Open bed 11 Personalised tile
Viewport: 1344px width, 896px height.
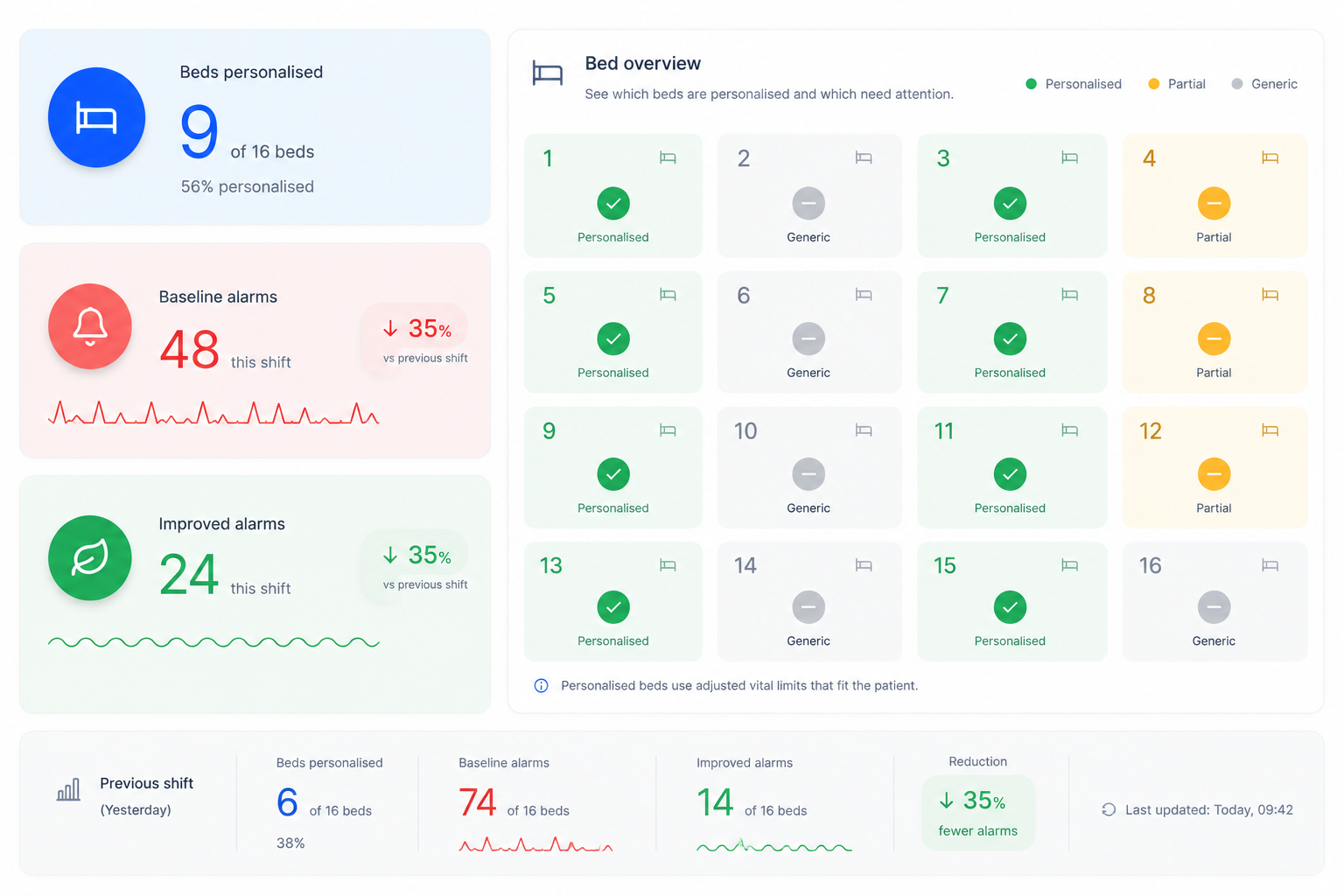click(1011, 467)
